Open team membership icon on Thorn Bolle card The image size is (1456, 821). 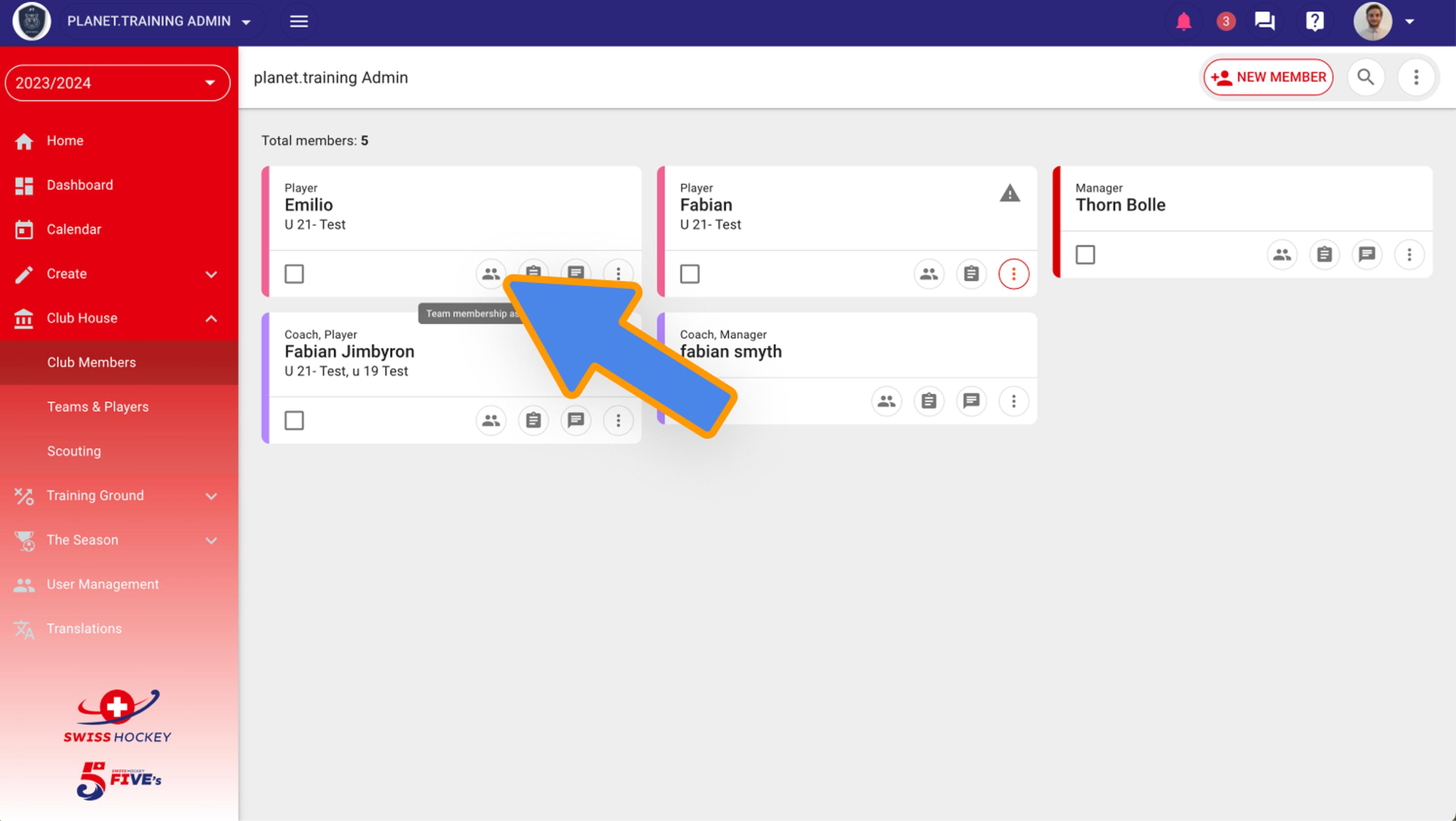(1281, 255)
